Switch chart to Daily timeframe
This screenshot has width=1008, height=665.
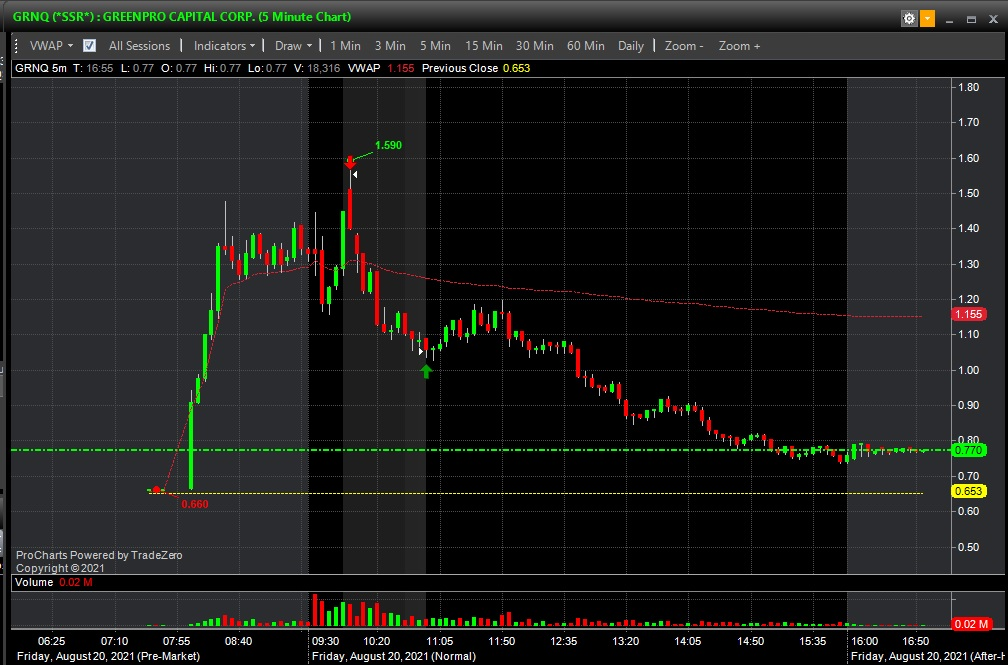631,46
